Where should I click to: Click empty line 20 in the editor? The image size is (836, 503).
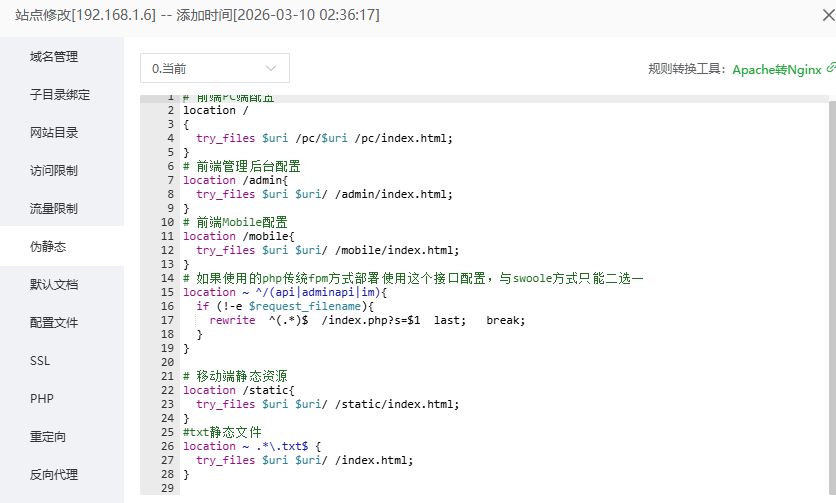400,362
